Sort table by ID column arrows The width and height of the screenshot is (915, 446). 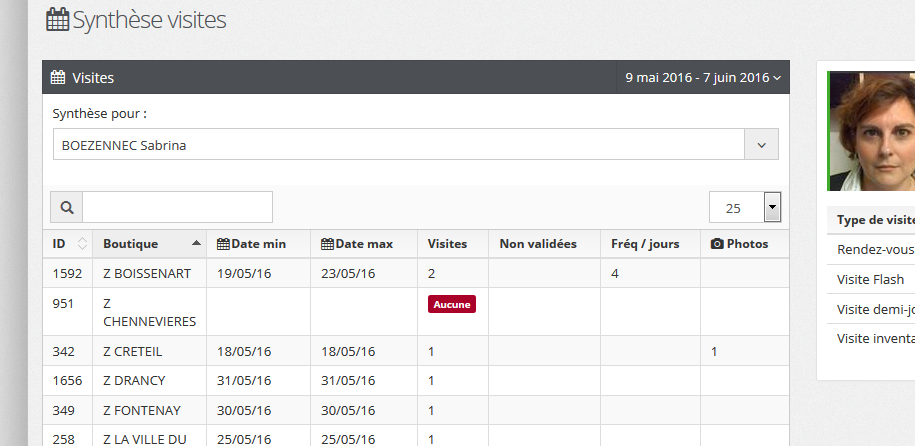point(82,244)
